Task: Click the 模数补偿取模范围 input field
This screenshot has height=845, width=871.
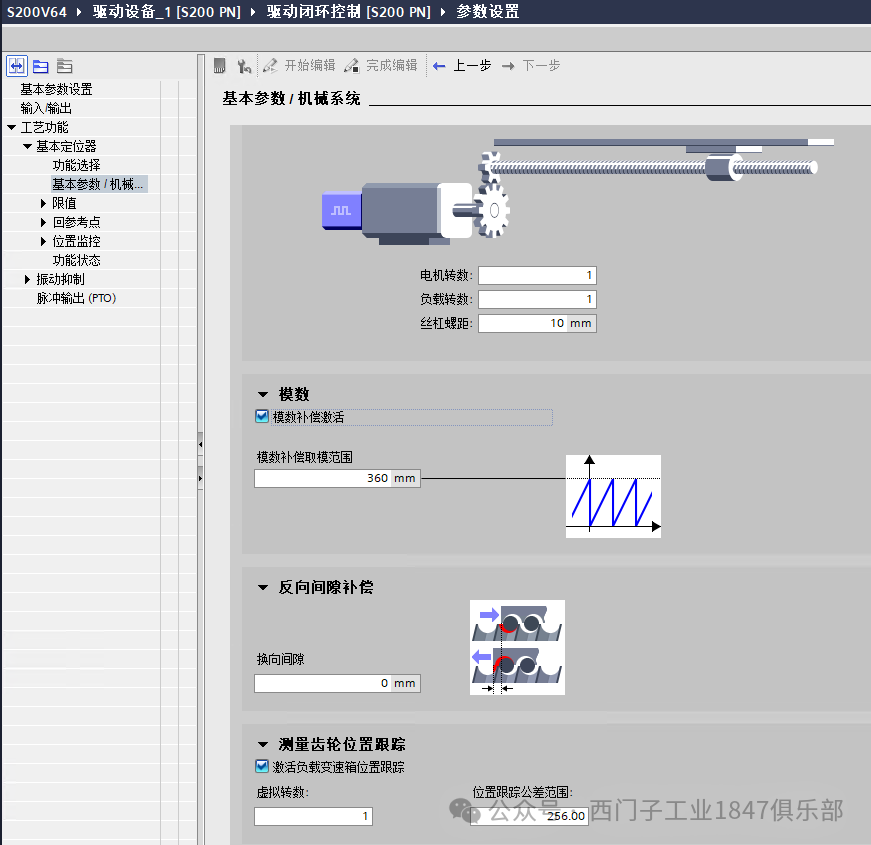Action: 337,478
